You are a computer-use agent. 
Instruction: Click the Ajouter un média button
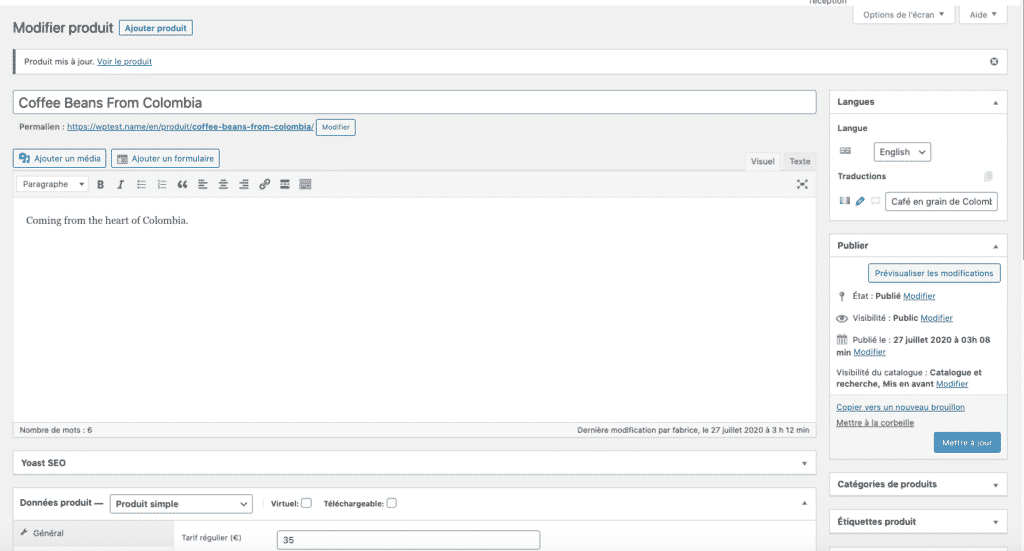(59, 159)
